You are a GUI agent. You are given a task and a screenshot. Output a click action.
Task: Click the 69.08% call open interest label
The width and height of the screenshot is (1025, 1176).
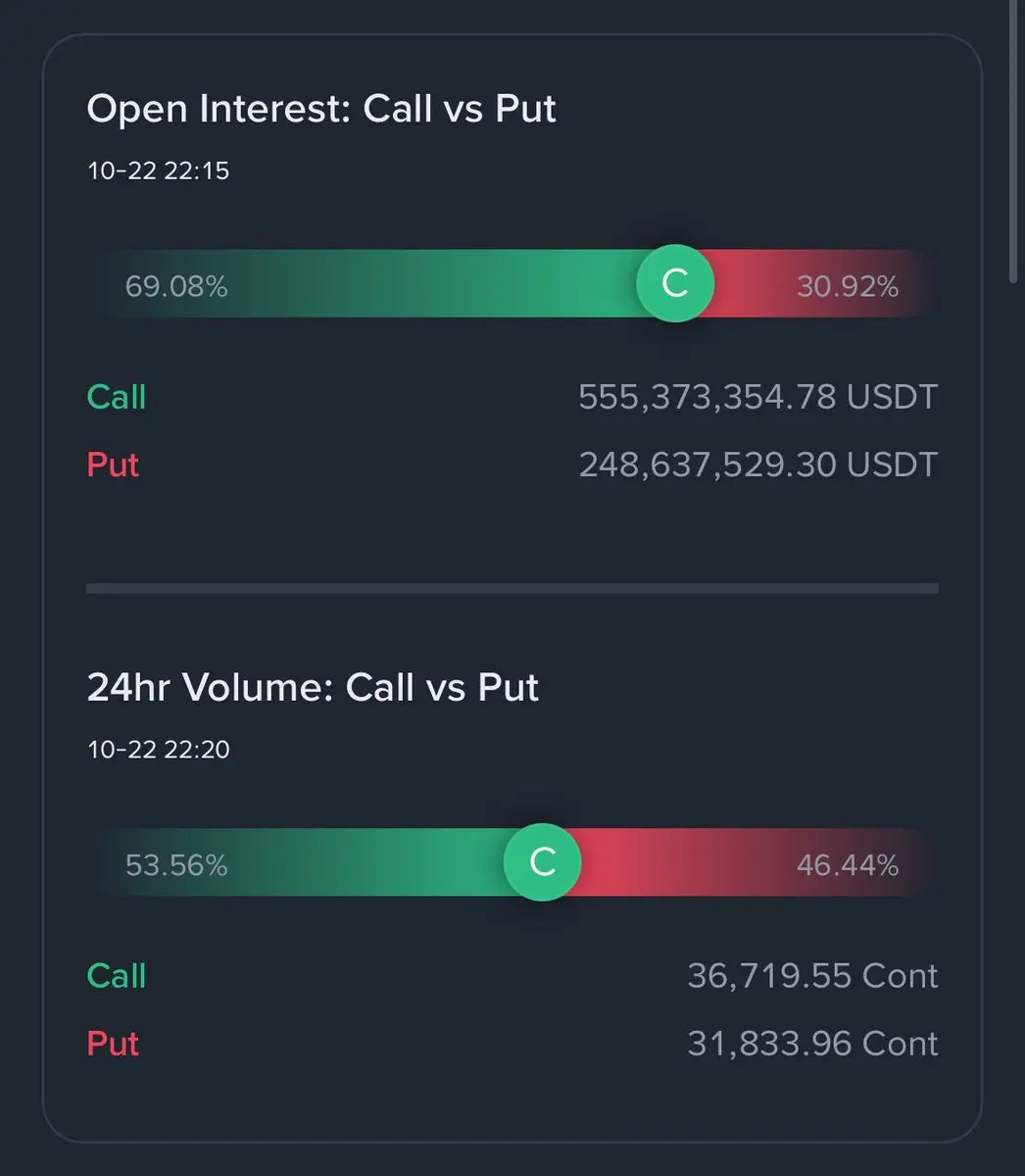click(176, 286)
